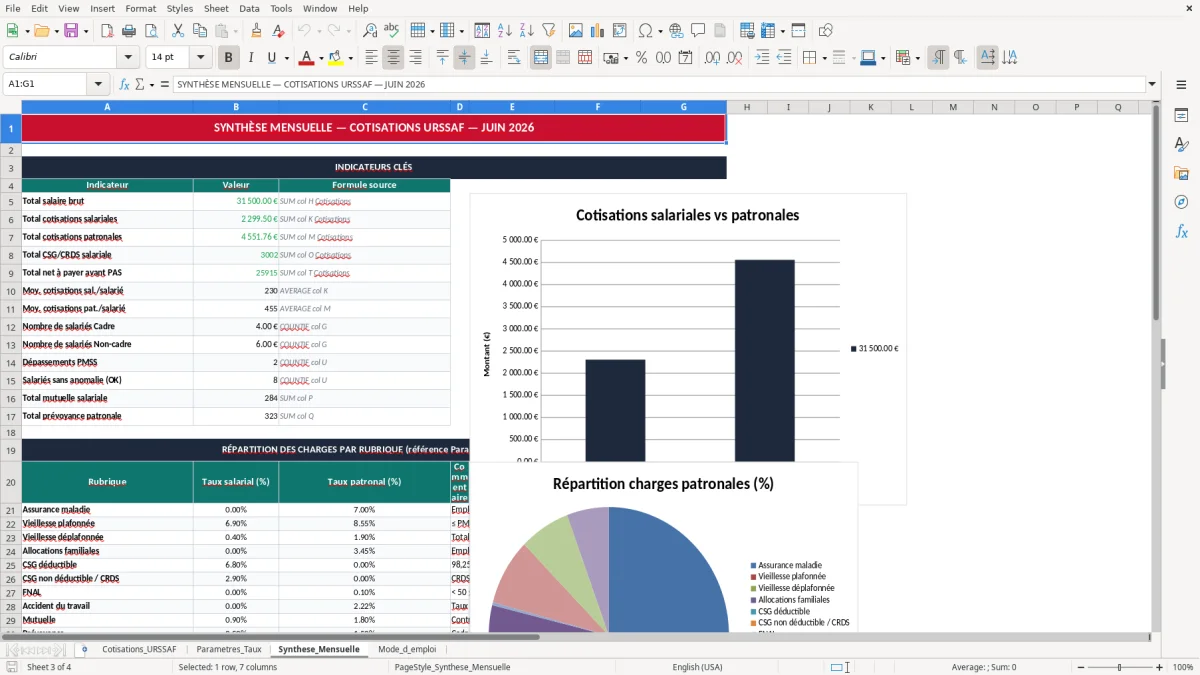Click the Copy icon
This screenshot has height=675, width=1200.
click(x=200, y=31)
